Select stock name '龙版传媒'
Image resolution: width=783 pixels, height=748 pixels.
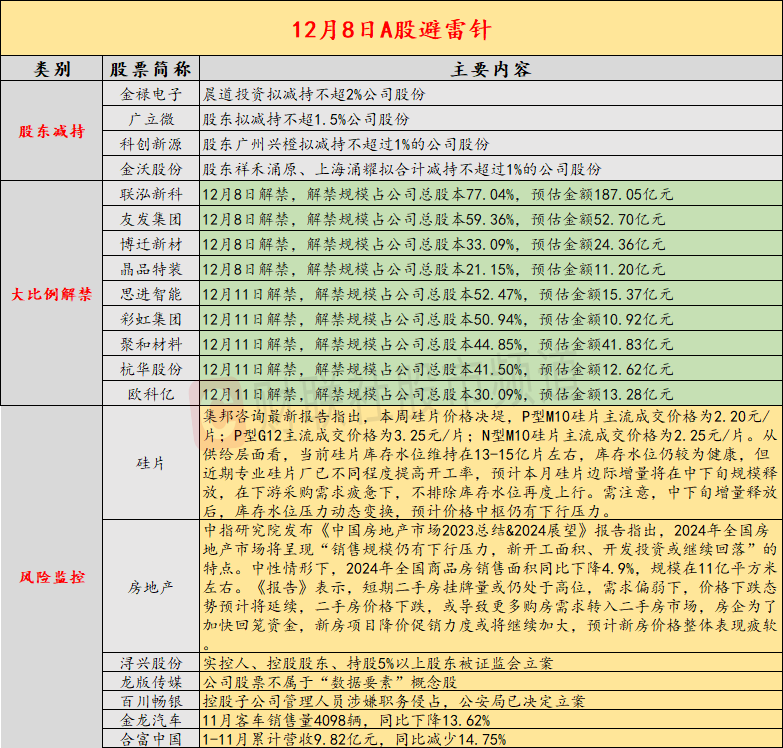151,682
